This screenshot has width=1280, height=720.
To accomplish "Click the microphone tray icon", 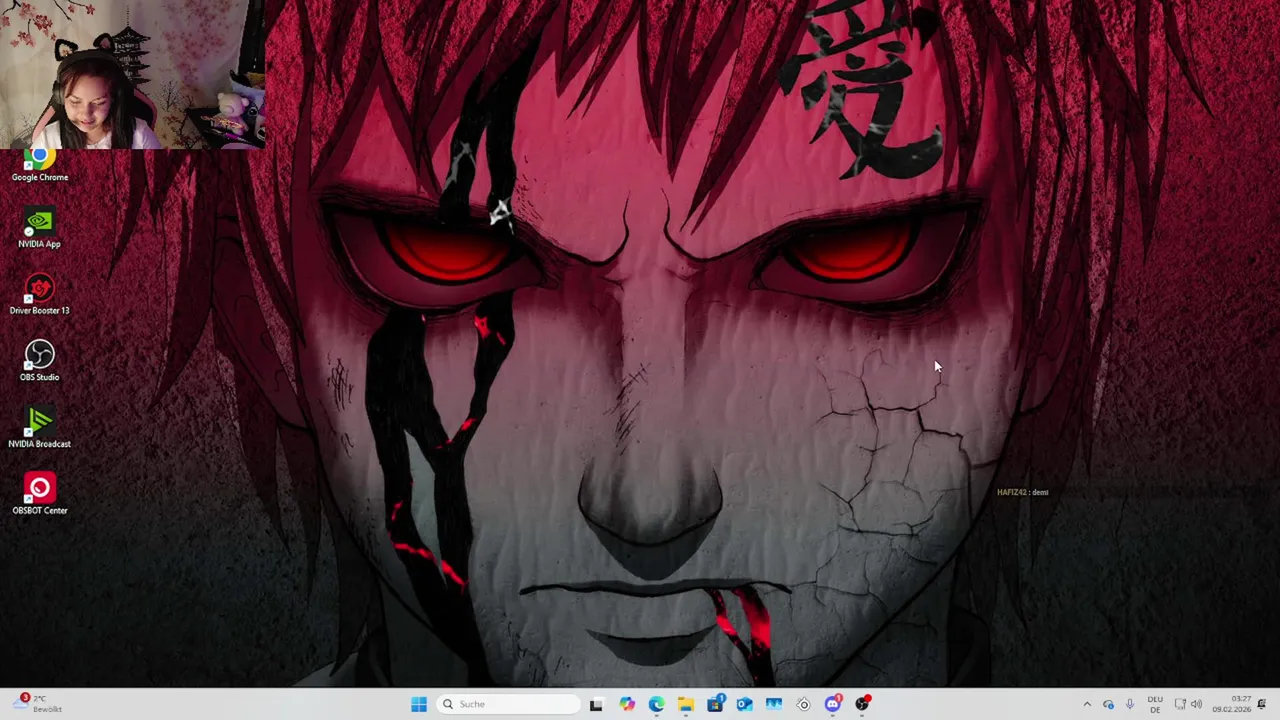I will (x=1130, y=704).
